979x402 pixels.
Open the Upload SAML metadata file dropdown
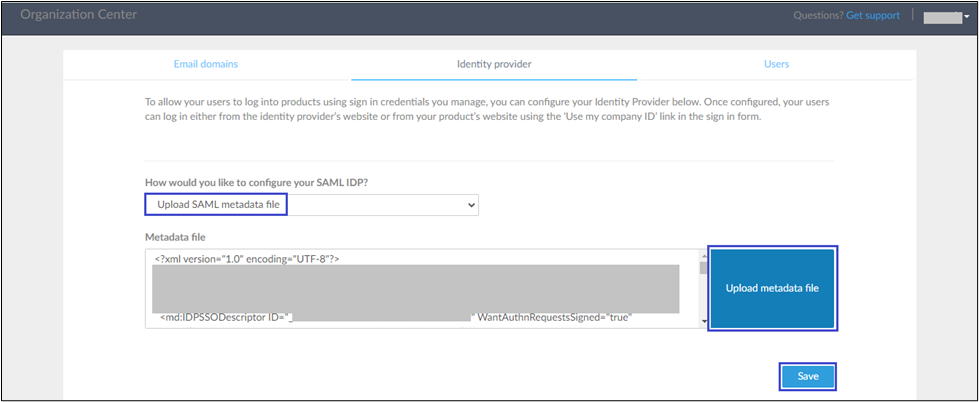point(312,205)
